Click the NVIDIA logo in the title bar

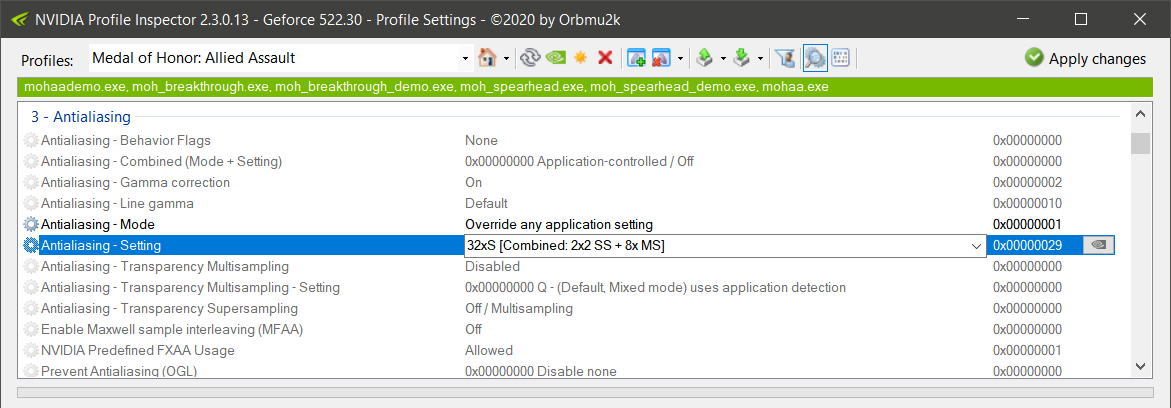[17, 19]
